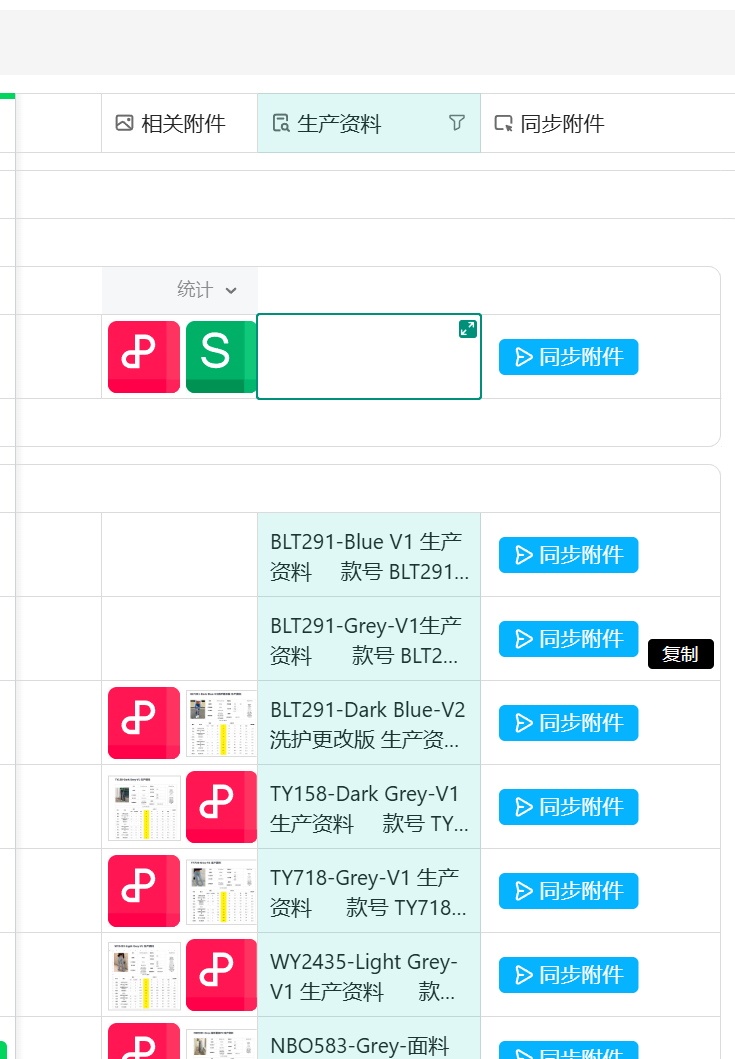Open red P attachment in first data row
Screen dimensions: 735x1059
tap(144, 357)
